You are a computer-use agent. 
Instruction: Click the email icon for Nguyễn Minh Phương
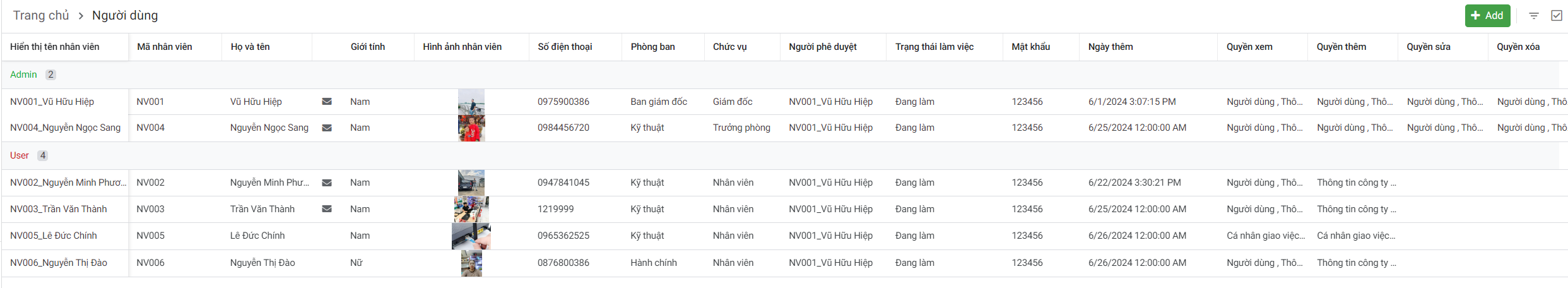(327, 183)
